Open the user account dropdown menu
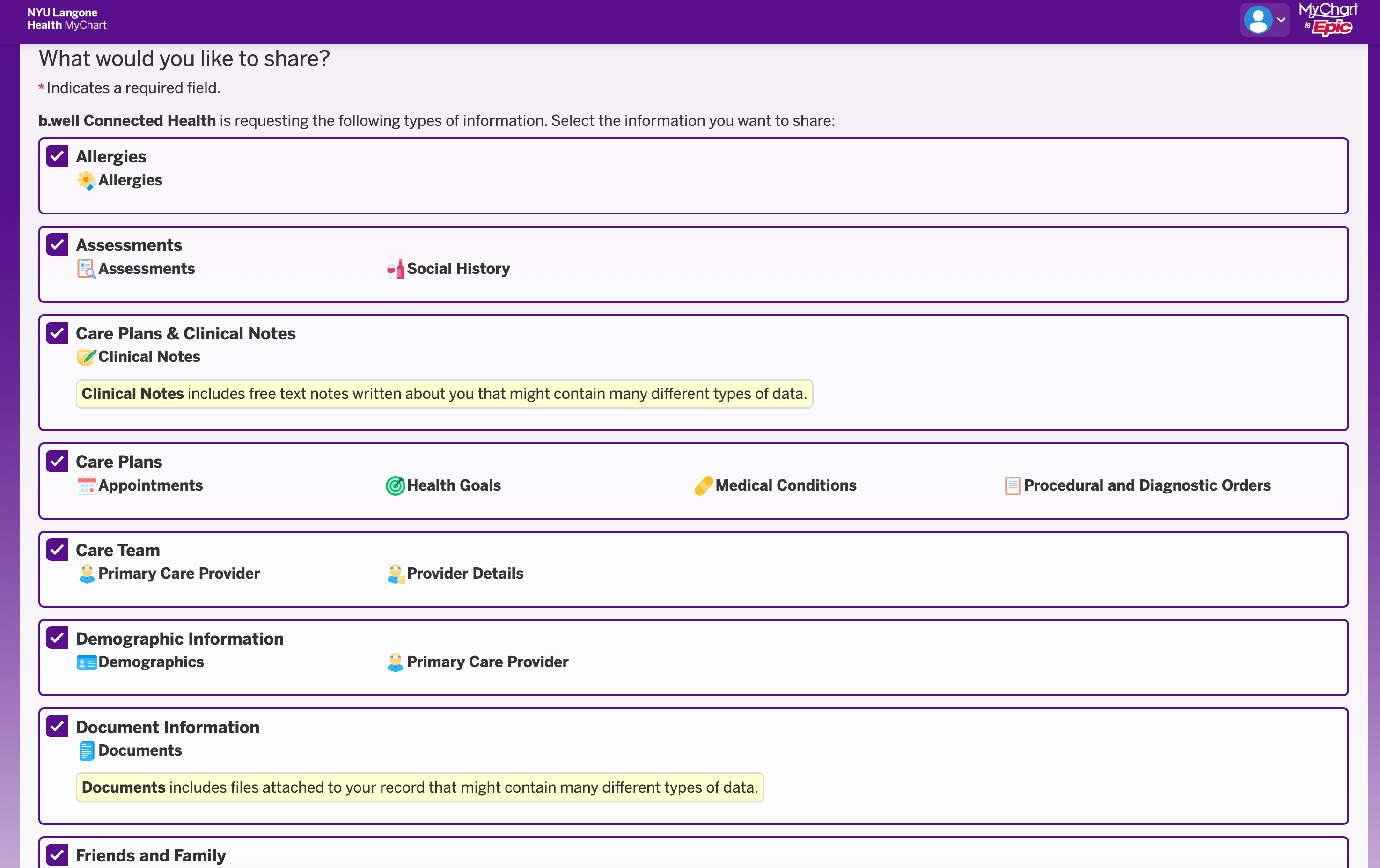 (x=1264, y=20)
